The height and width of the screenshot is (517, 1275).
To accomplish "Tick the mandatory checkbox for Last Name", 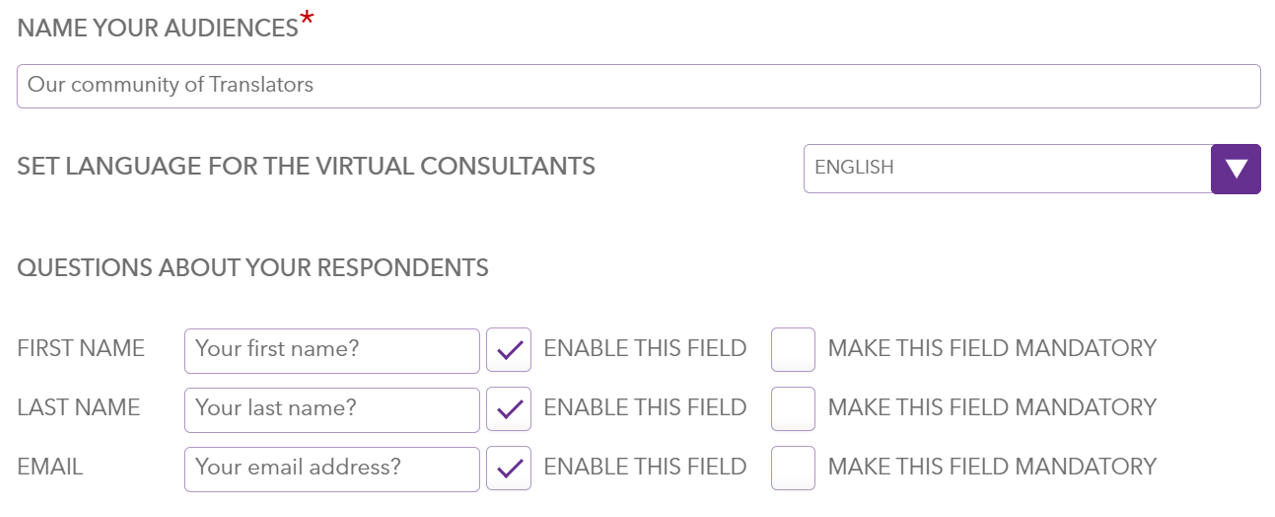I will point(793,409).
